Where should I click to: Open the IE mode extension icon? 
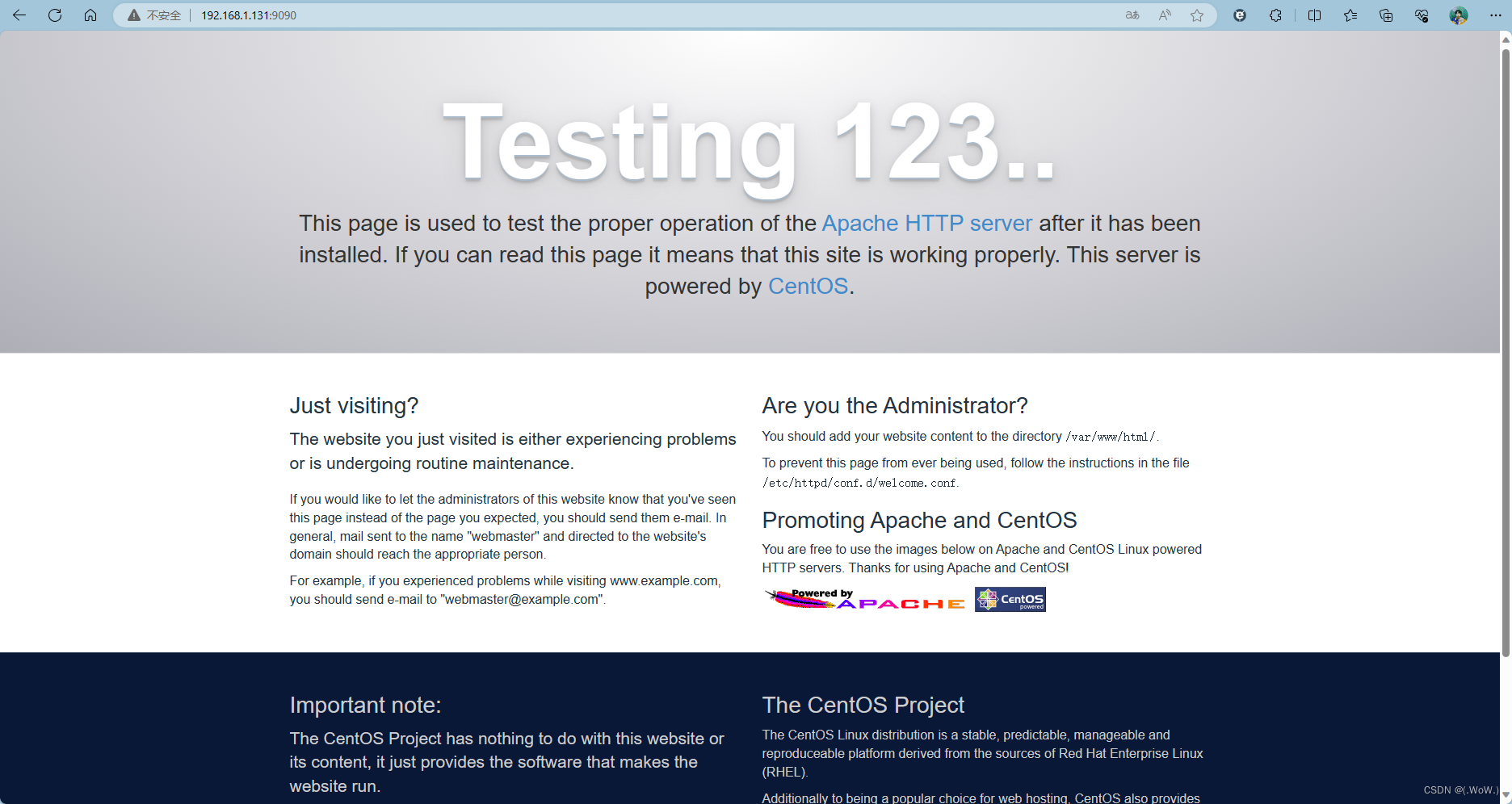tap(1240, 15)
